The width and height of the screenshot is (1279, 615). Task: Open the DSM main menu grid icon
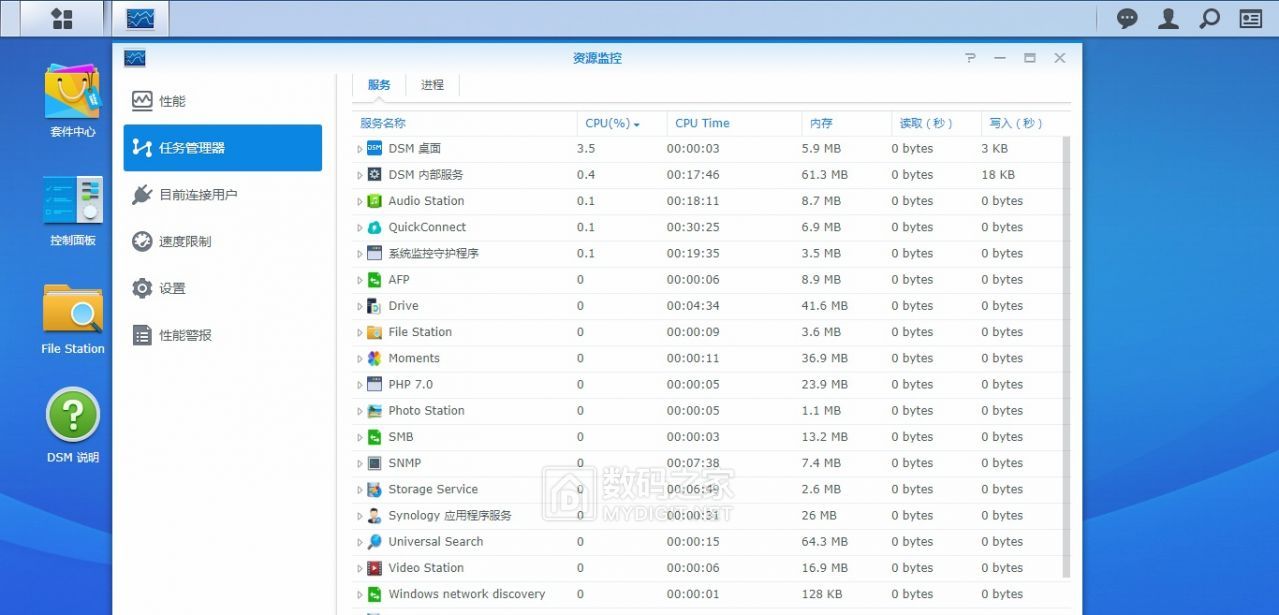62,18
